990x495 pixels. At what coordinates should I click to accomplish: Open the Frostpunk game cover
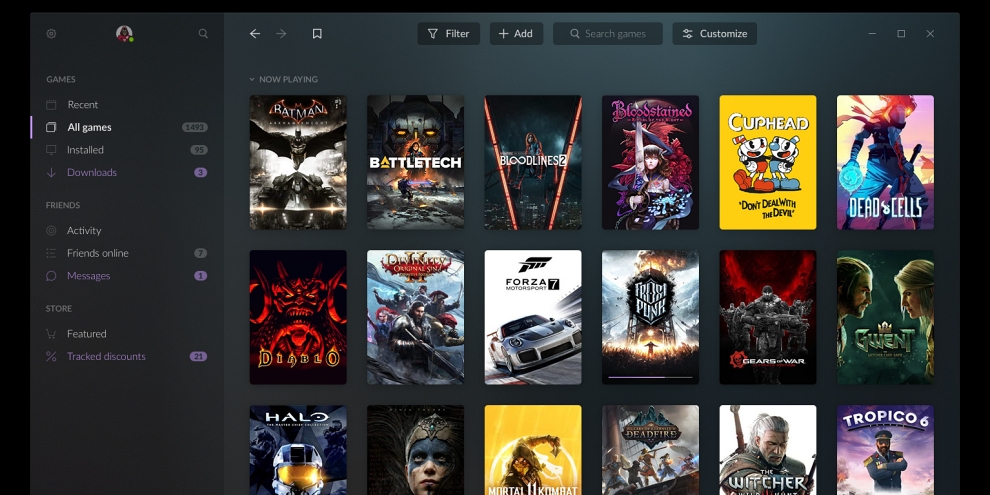tap(650, 317)
